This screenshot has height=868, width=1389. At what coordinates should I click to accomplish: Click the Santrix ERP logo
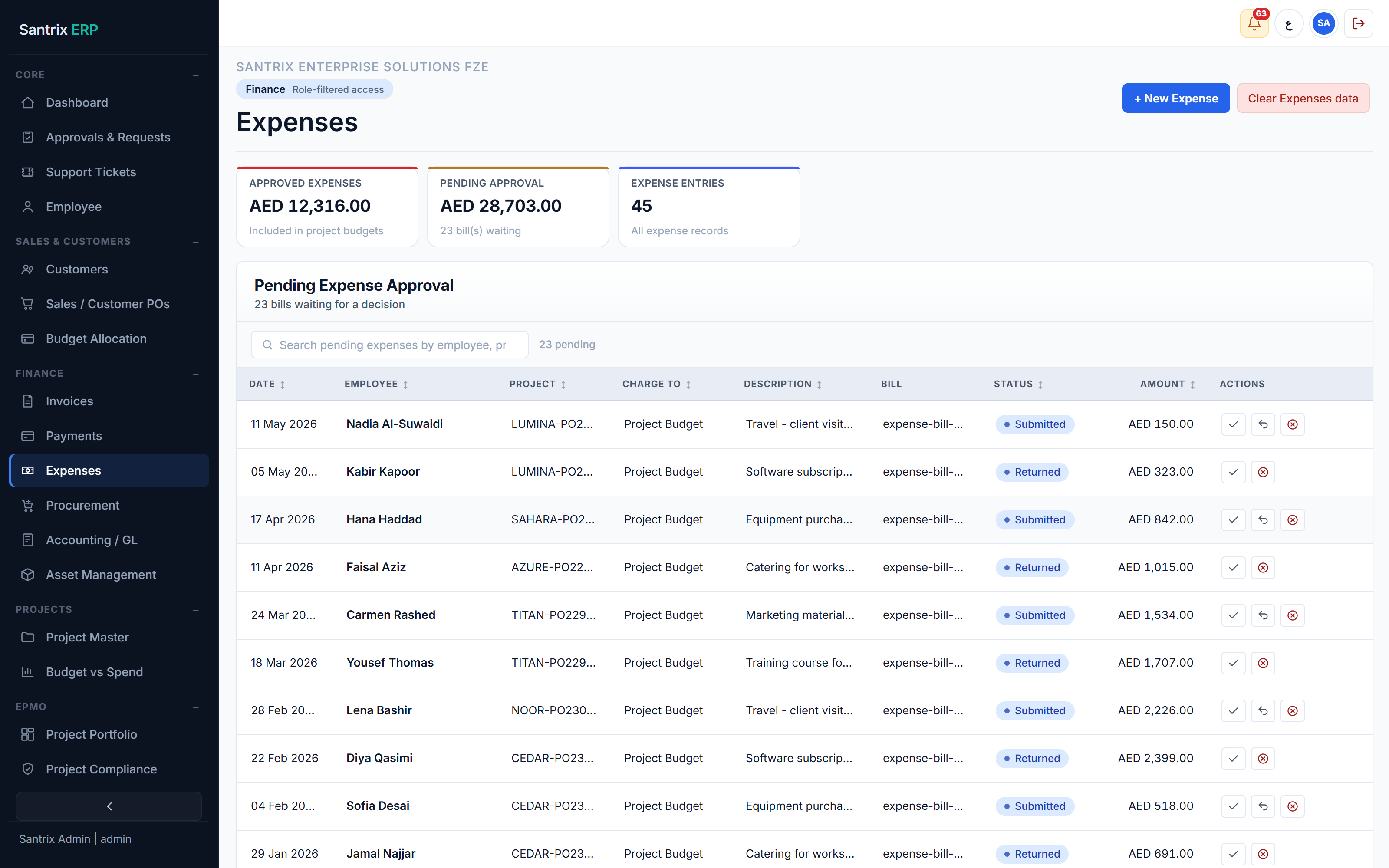click(x=59, y=29)
